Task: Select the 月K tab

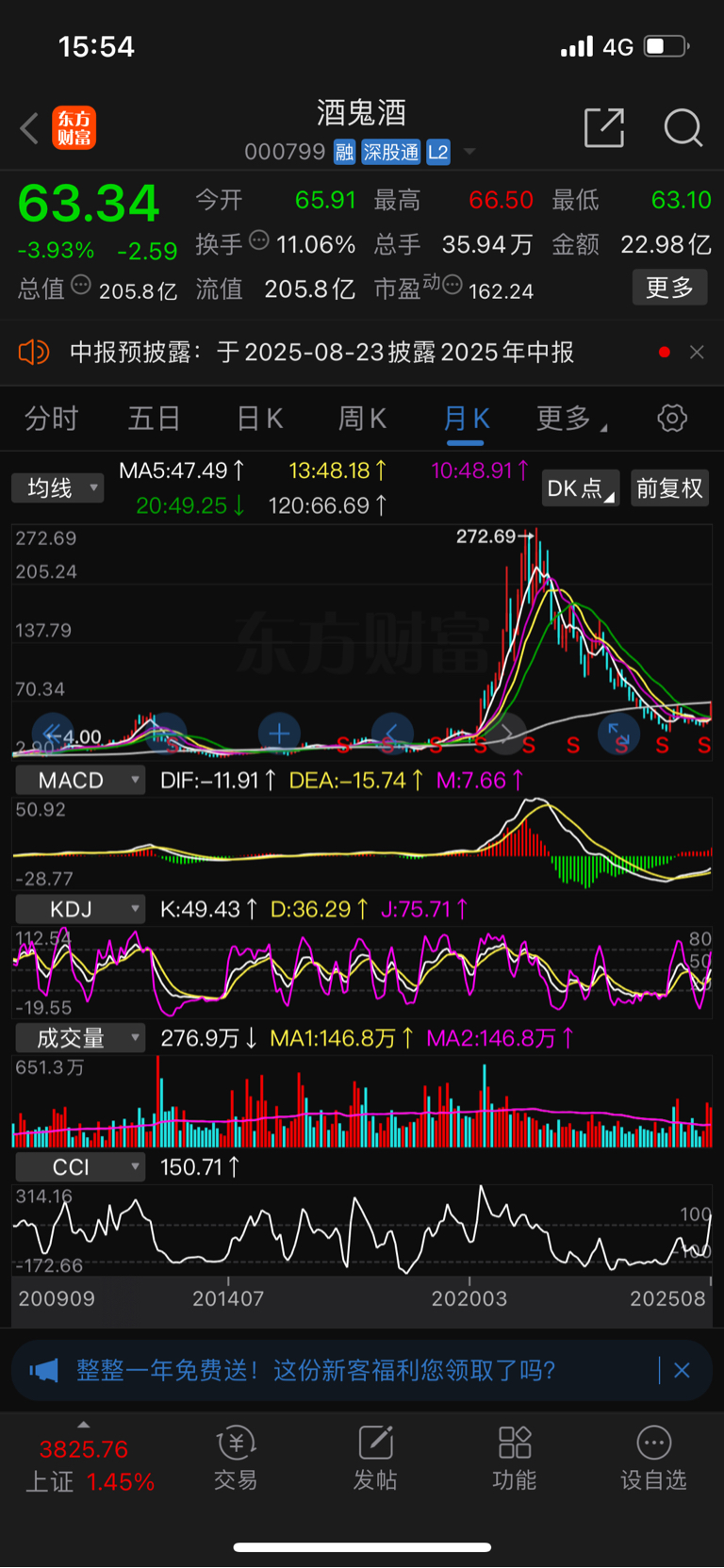Action: [x=466, y=419]
